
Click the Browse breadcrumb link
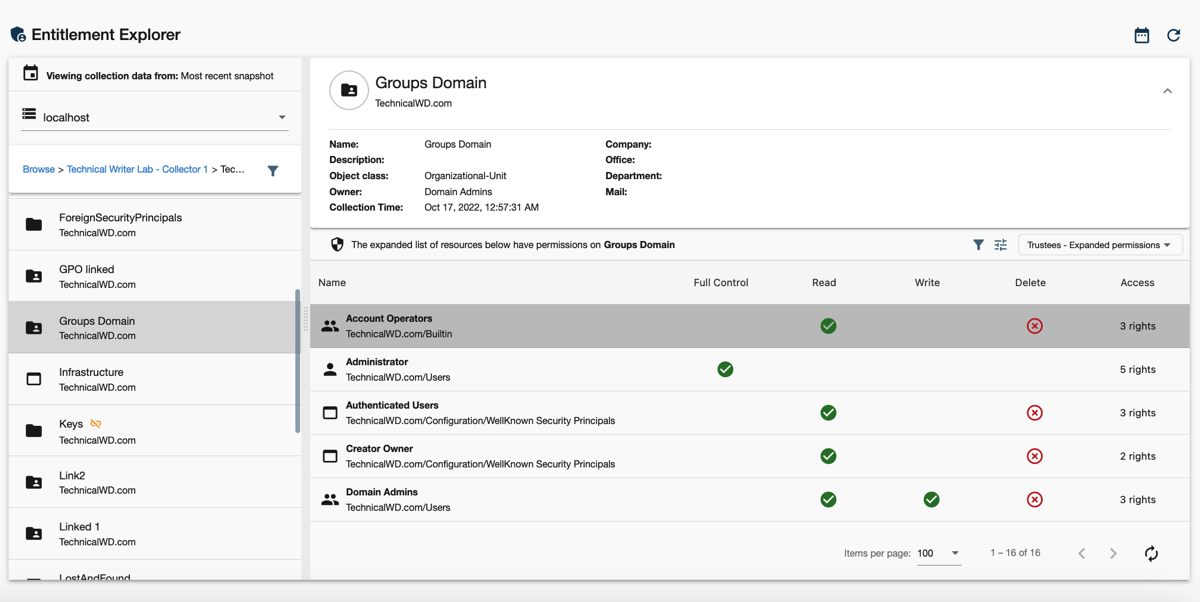coord(38,169)
